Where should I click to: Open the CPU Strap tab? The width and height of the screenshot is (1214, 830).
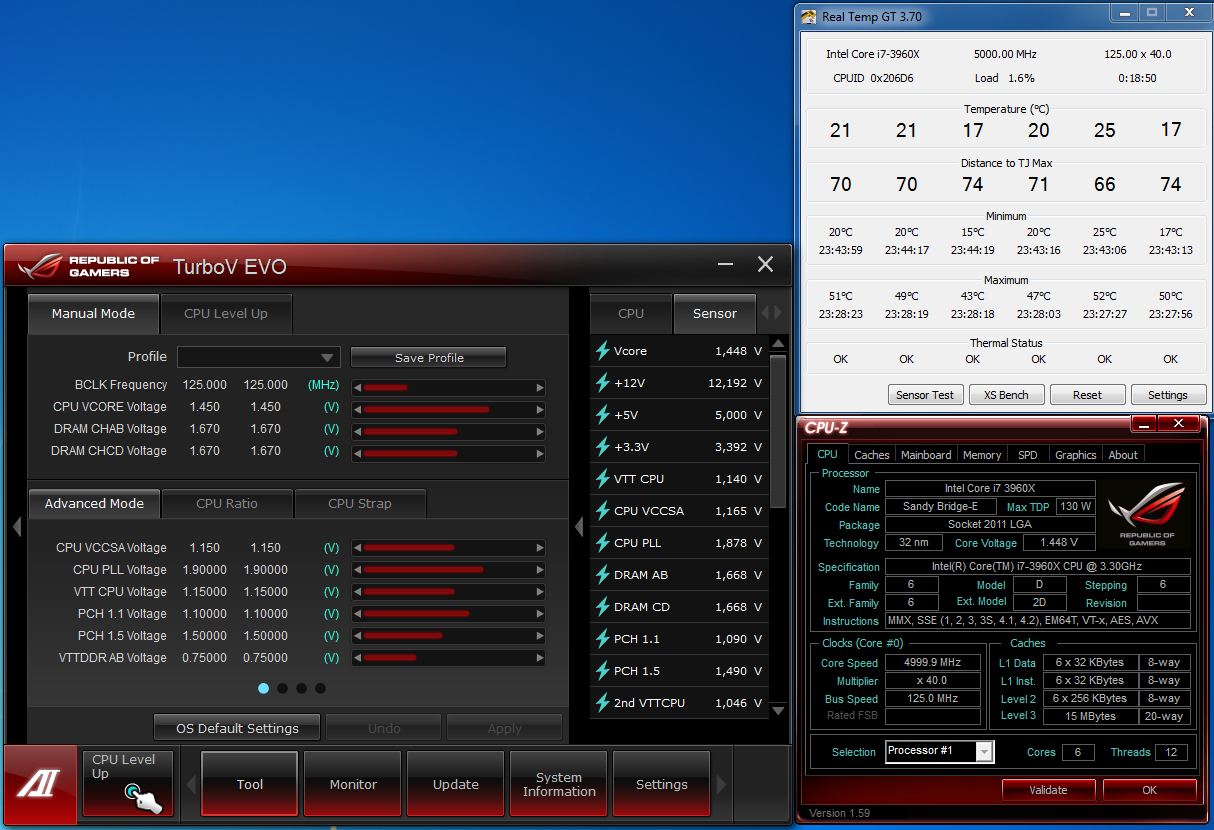point(360,503)
